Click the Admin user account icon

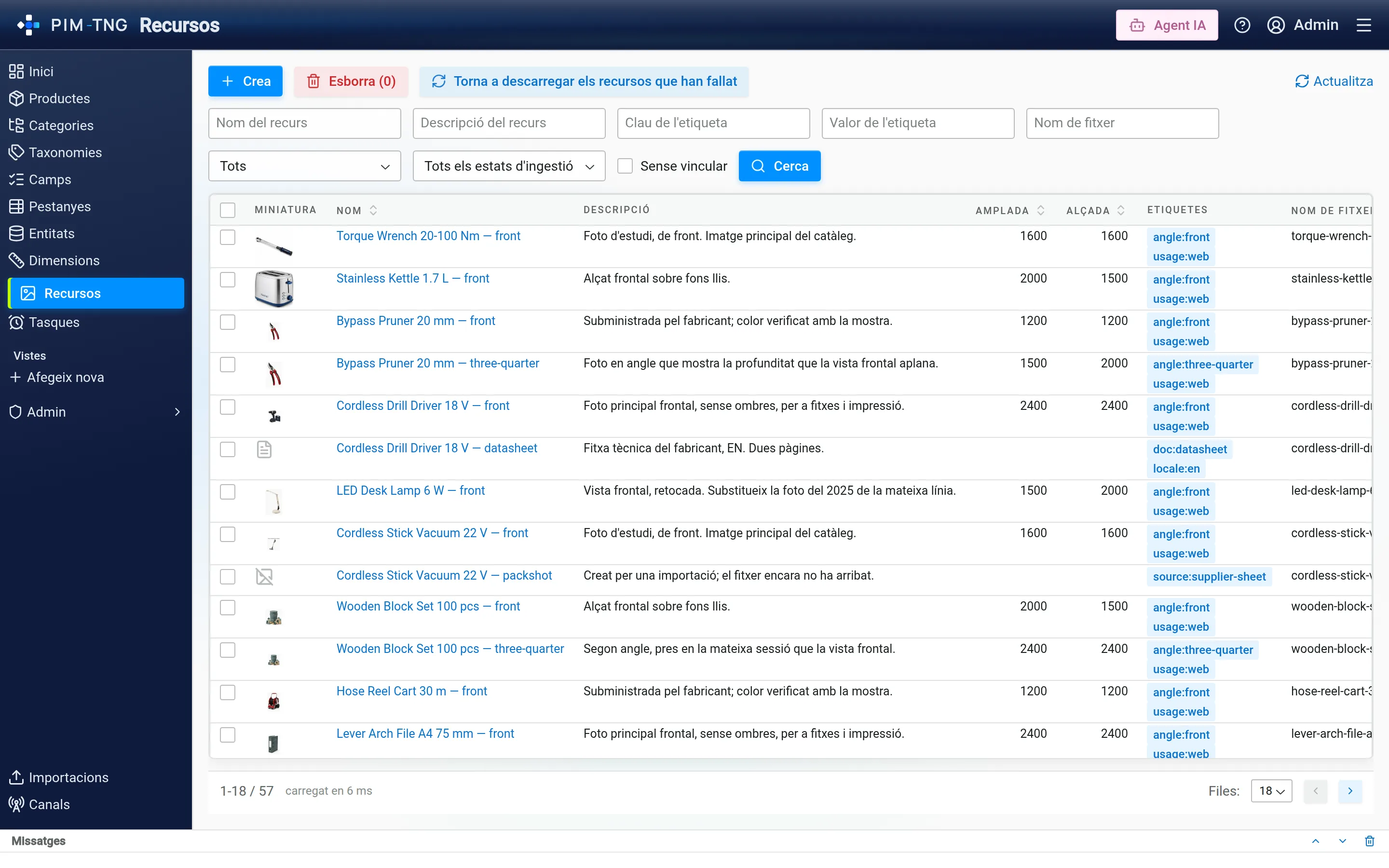pos(1275,25)
